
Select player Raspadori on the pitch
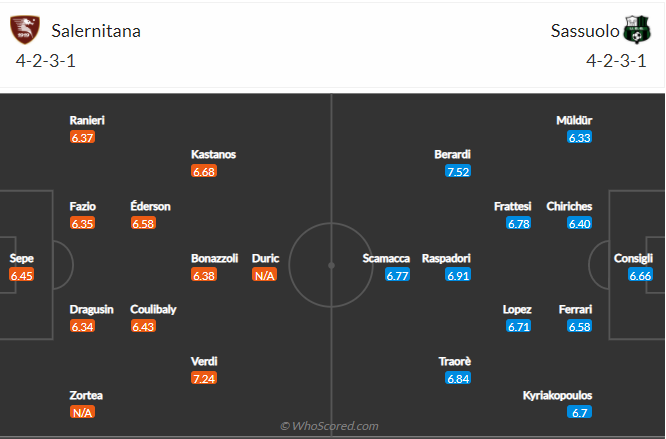[446, 258]
